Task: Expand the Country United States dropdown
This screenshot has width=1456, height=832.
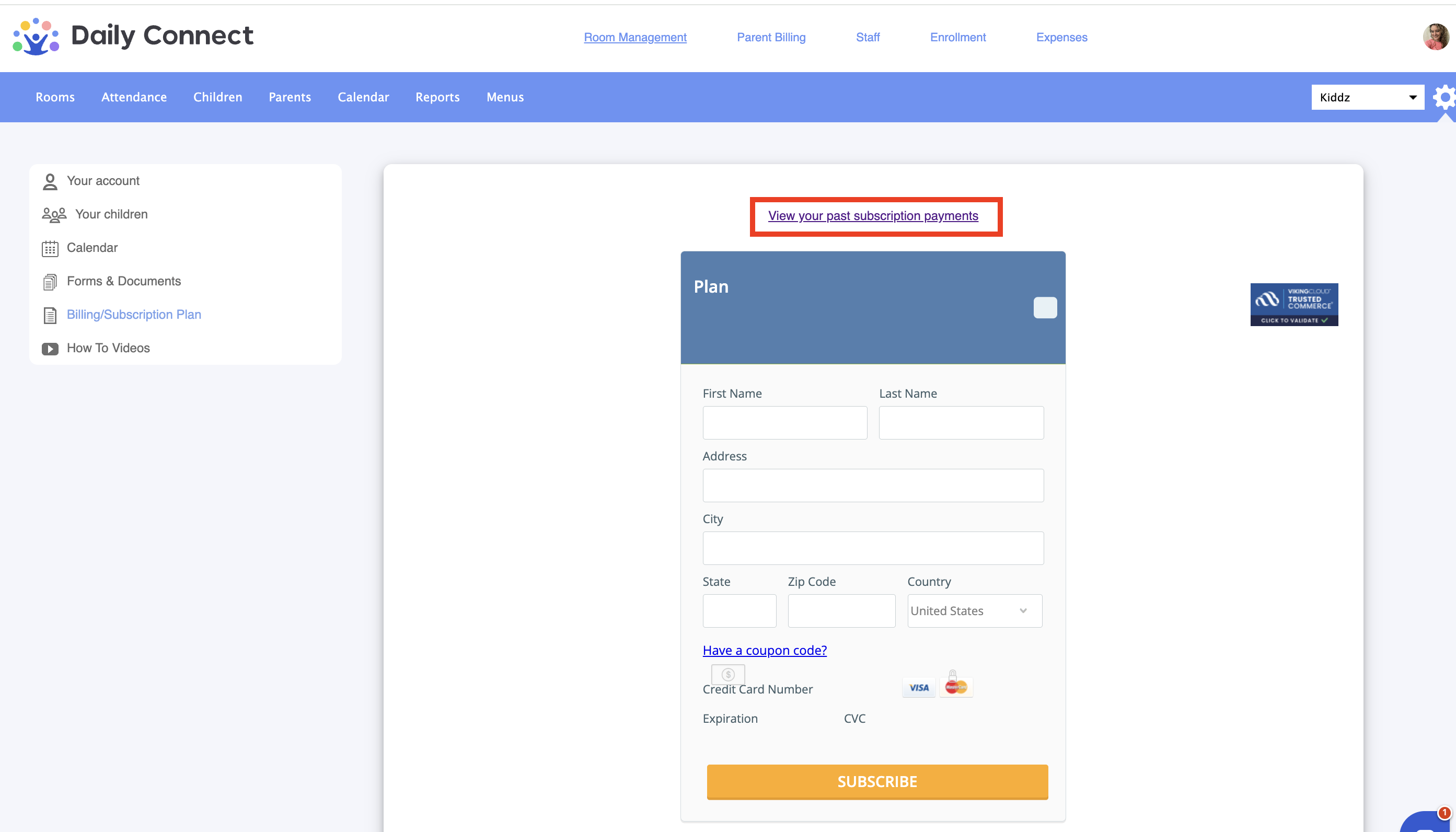Action: 974,611
